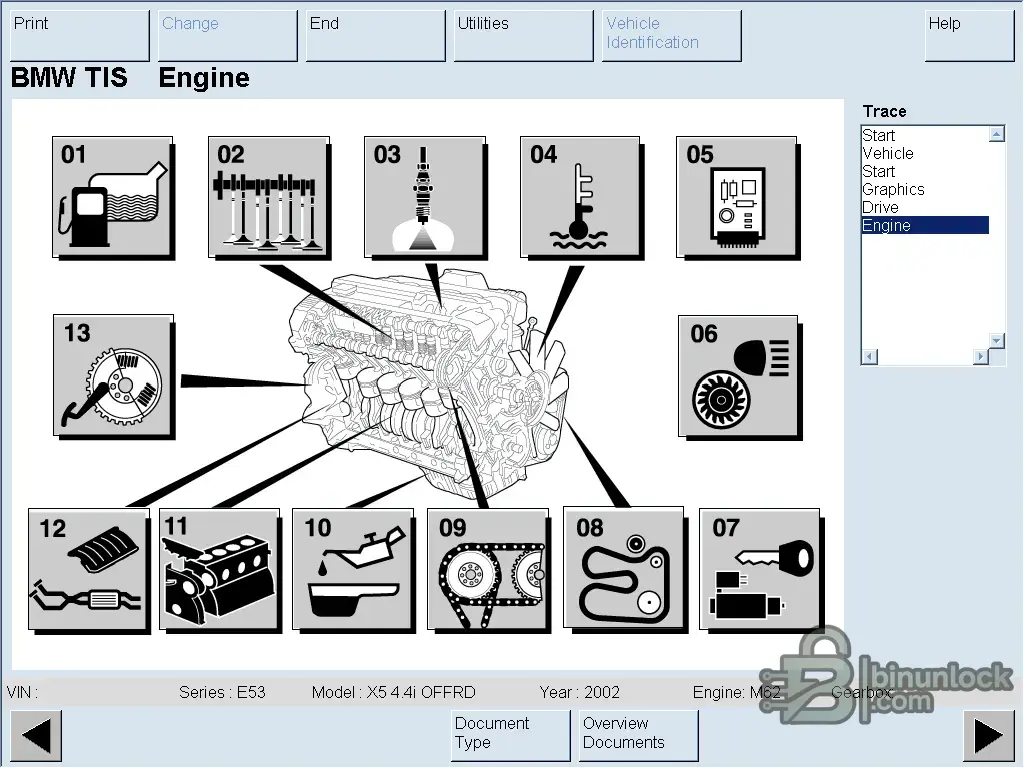Click the Print button
Viewport: 1024px width, 768px height.
pos(80,36)
